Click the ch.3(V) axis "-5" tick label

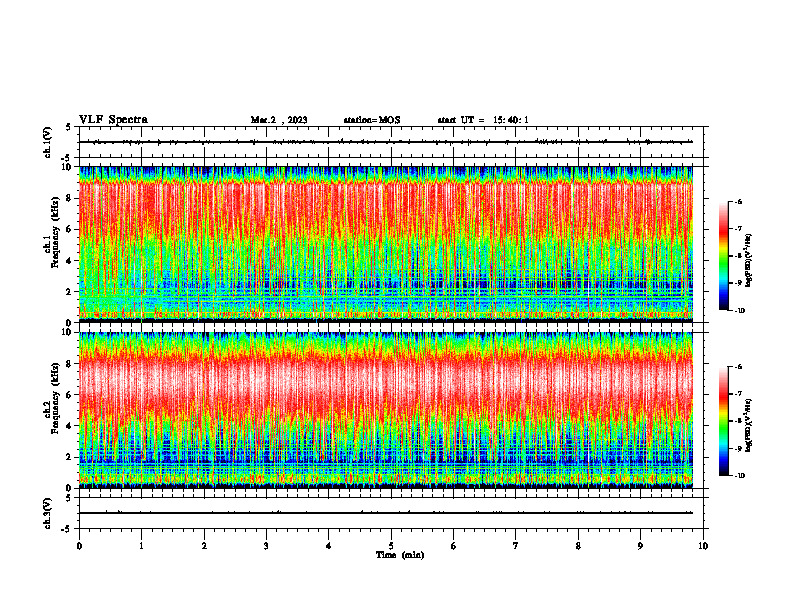68,529
